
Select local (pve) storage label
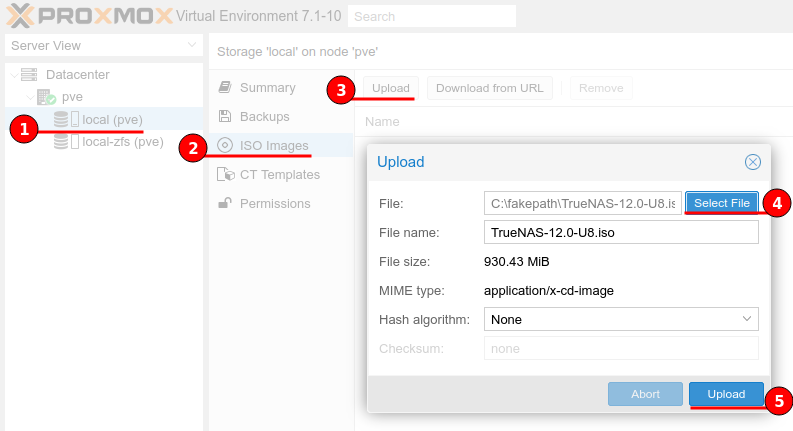(x=112, y=119)
